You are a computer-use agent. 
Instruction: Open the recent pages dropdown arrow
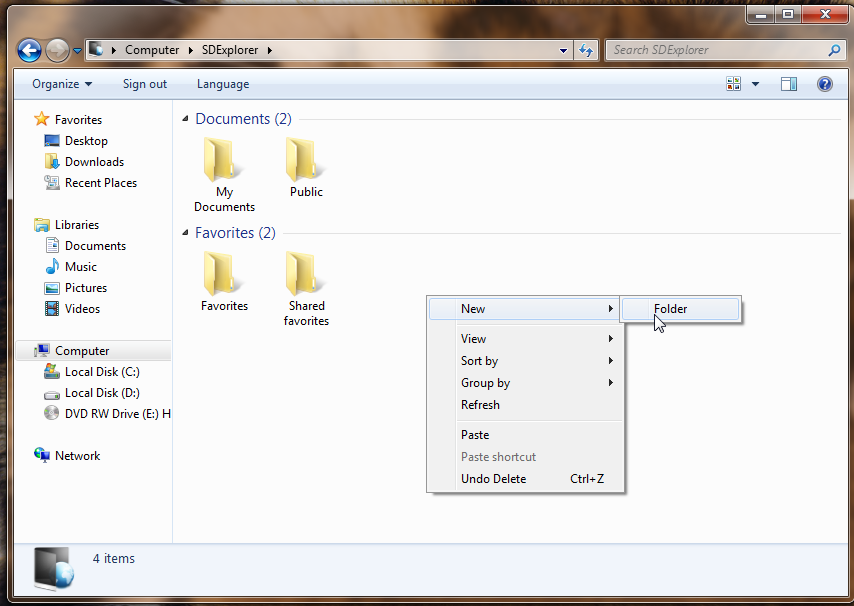77,51
